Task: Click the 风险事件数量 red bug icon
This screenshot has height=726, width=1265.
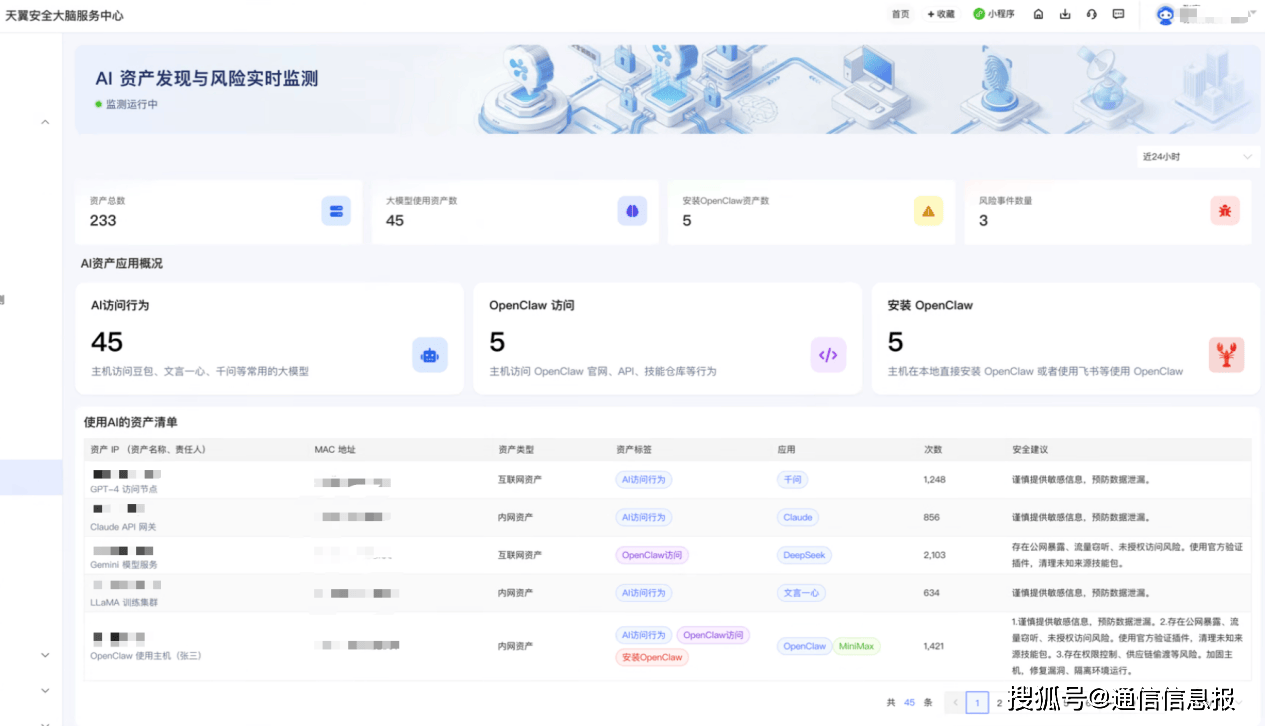Action: [1224, 211]
